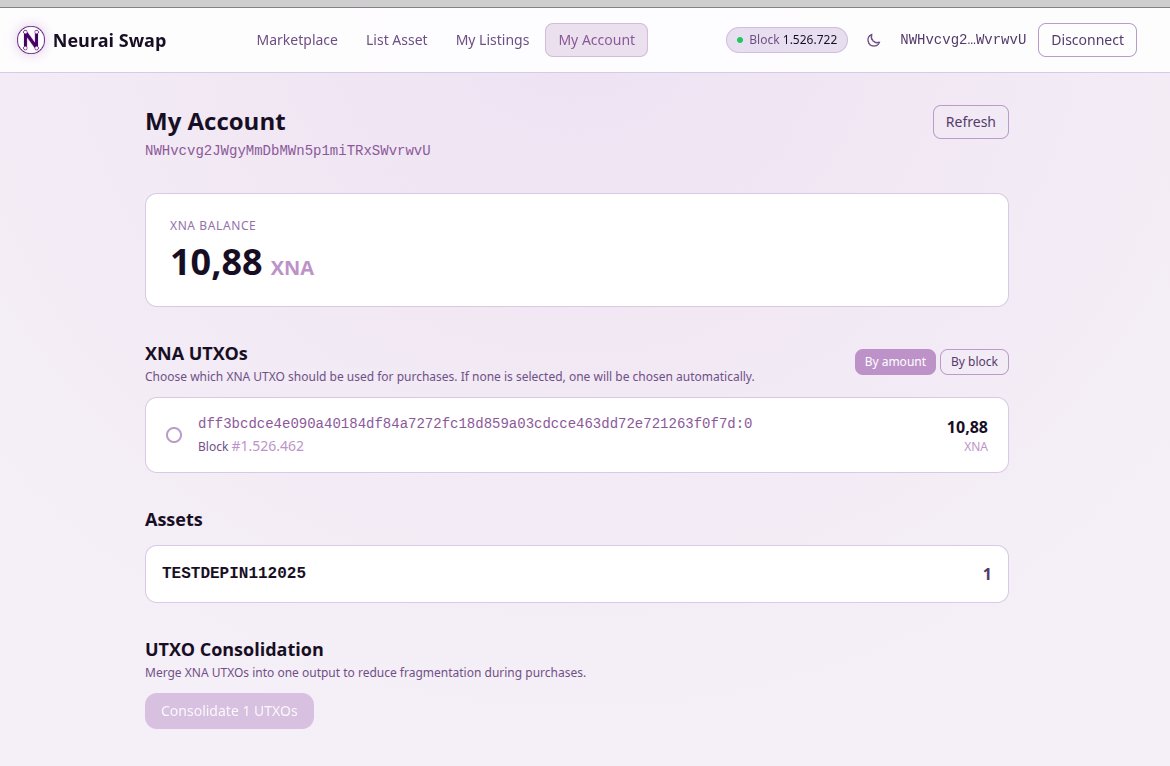Click the UTXO transaction hash text

pyautogui.click(x=475, y=424)
